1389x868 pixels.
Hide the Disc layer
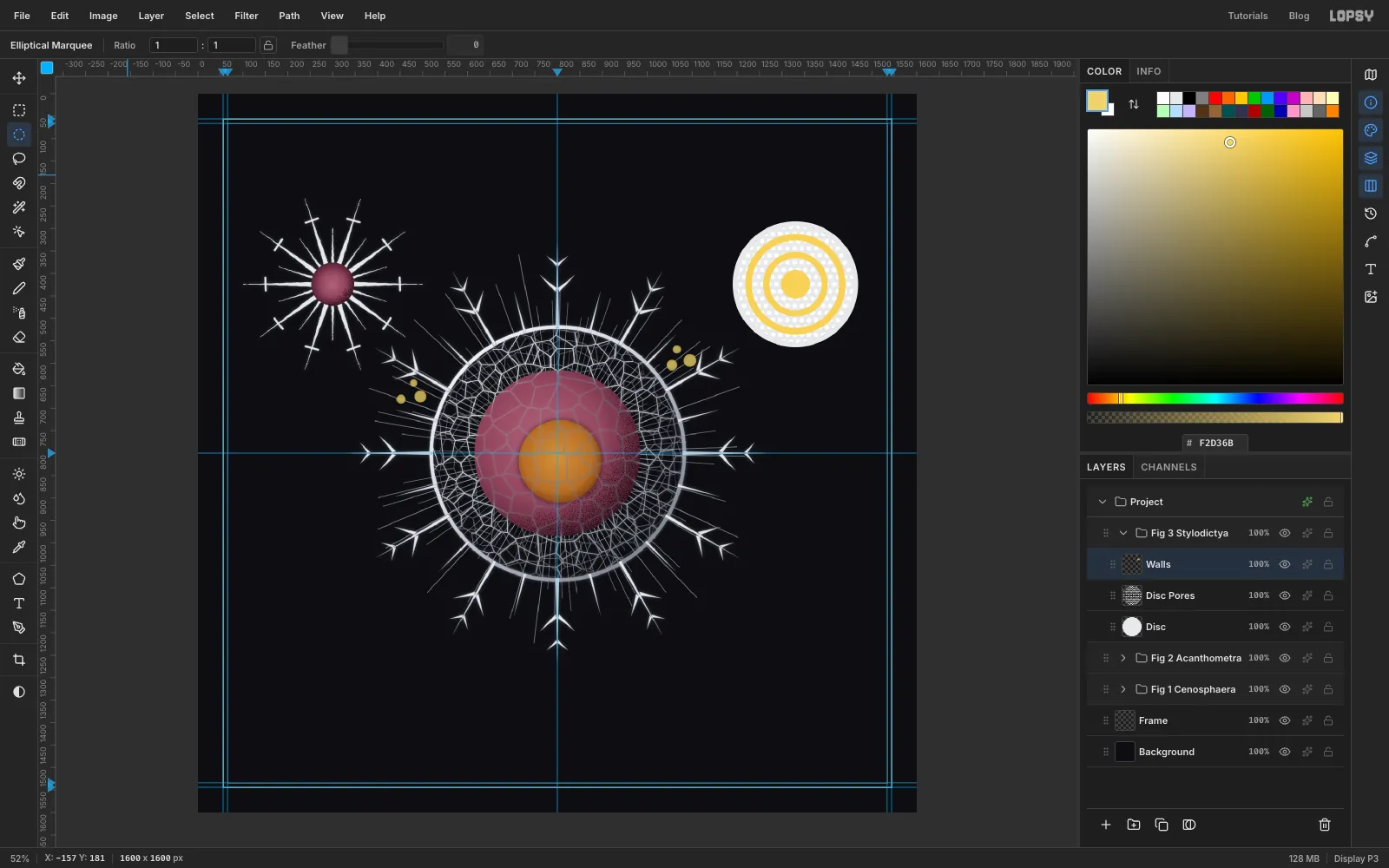[x=1285, y=627]
